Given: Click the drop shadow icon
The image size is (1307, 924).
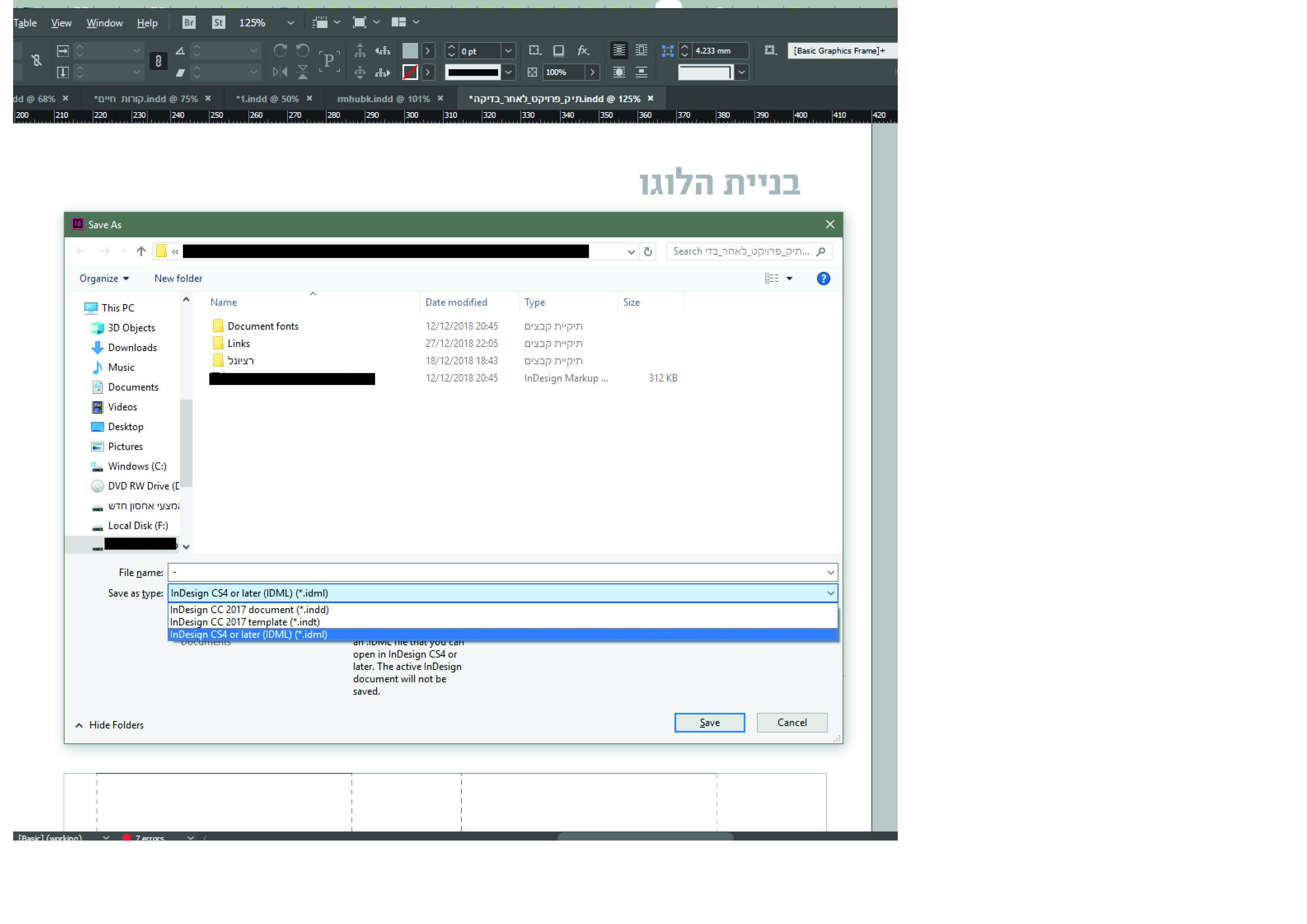Looking at the screenshot, I should click(558, 51).
